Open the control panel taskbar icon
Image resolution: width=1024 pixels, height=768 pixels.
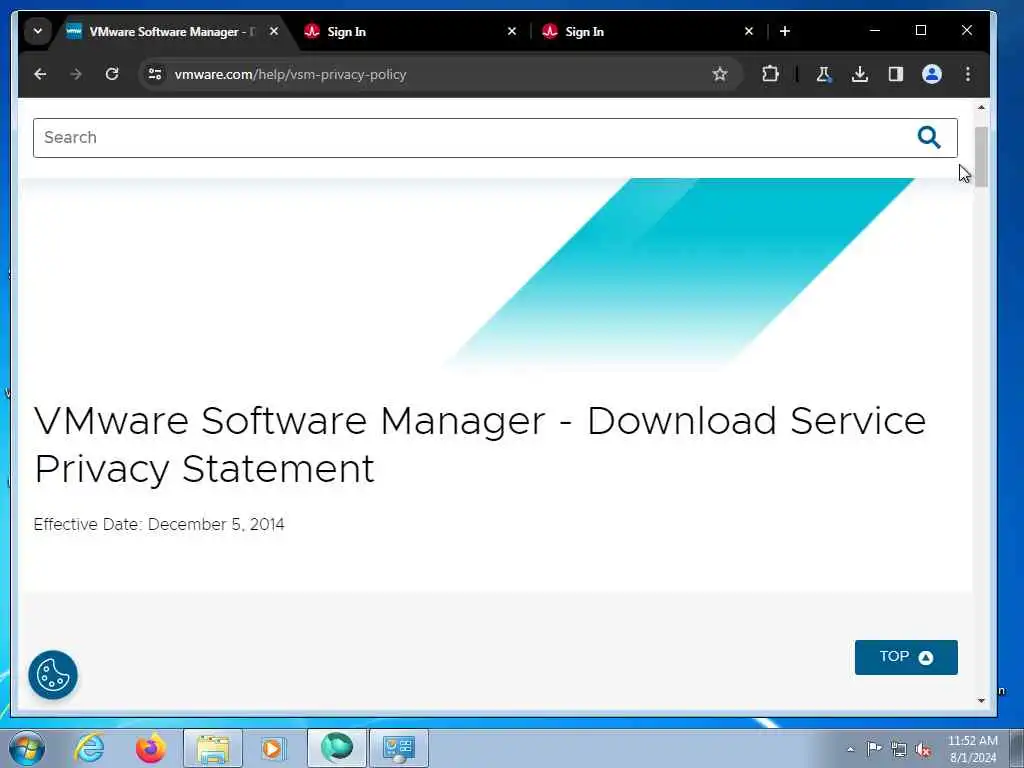click(x=399, y=748)
